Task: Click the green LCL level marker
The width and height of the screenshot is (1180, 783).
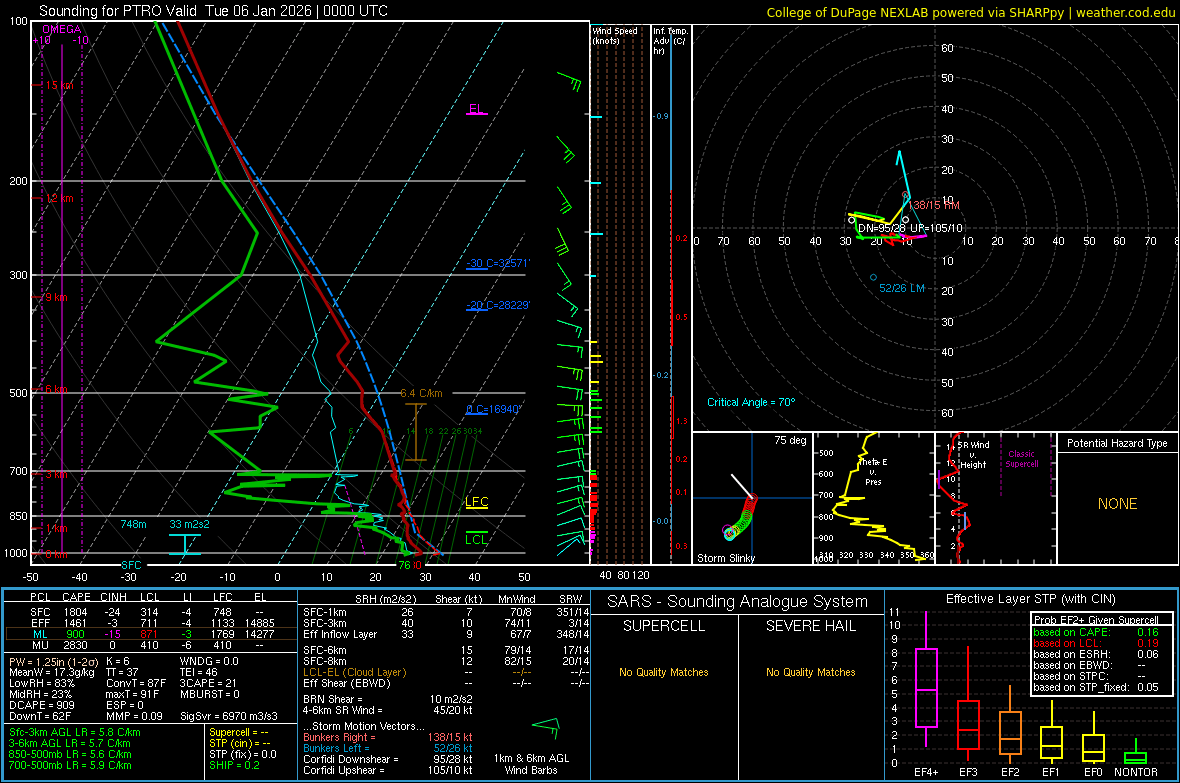Action: (x=476, y=539)
